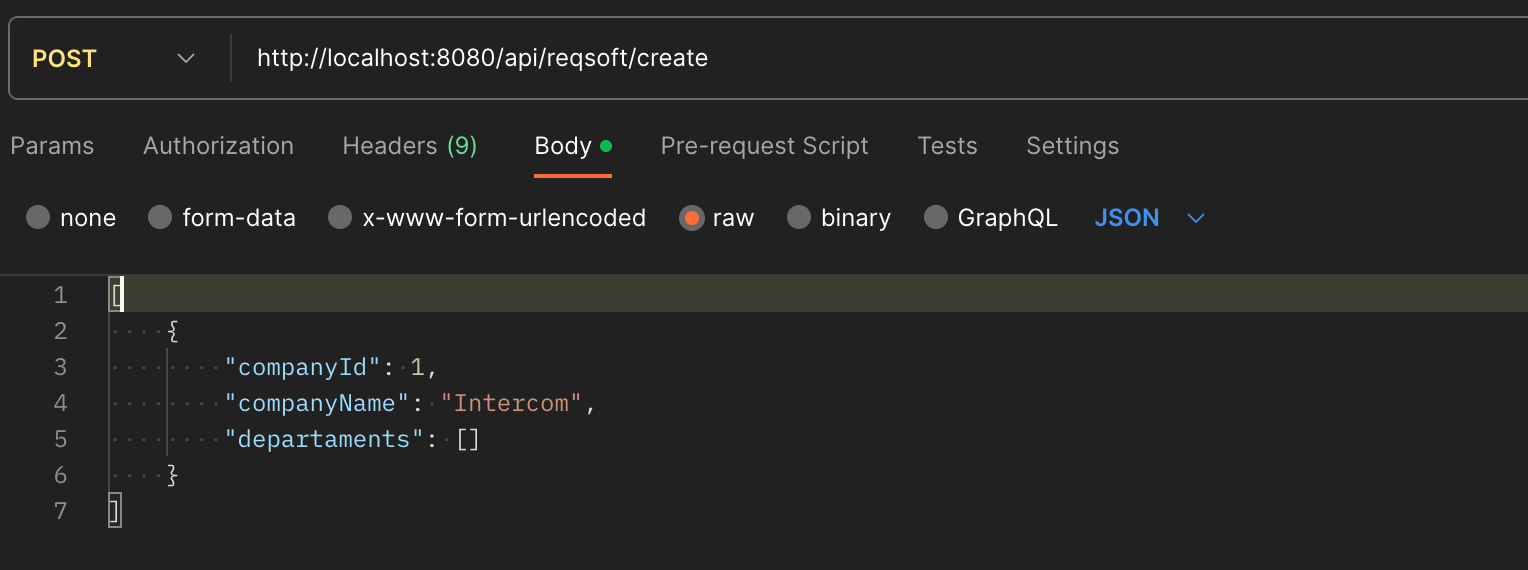The image size is (1528, 570).
Task: Switch to the Tests tab
Action: [x=947, y=146]
